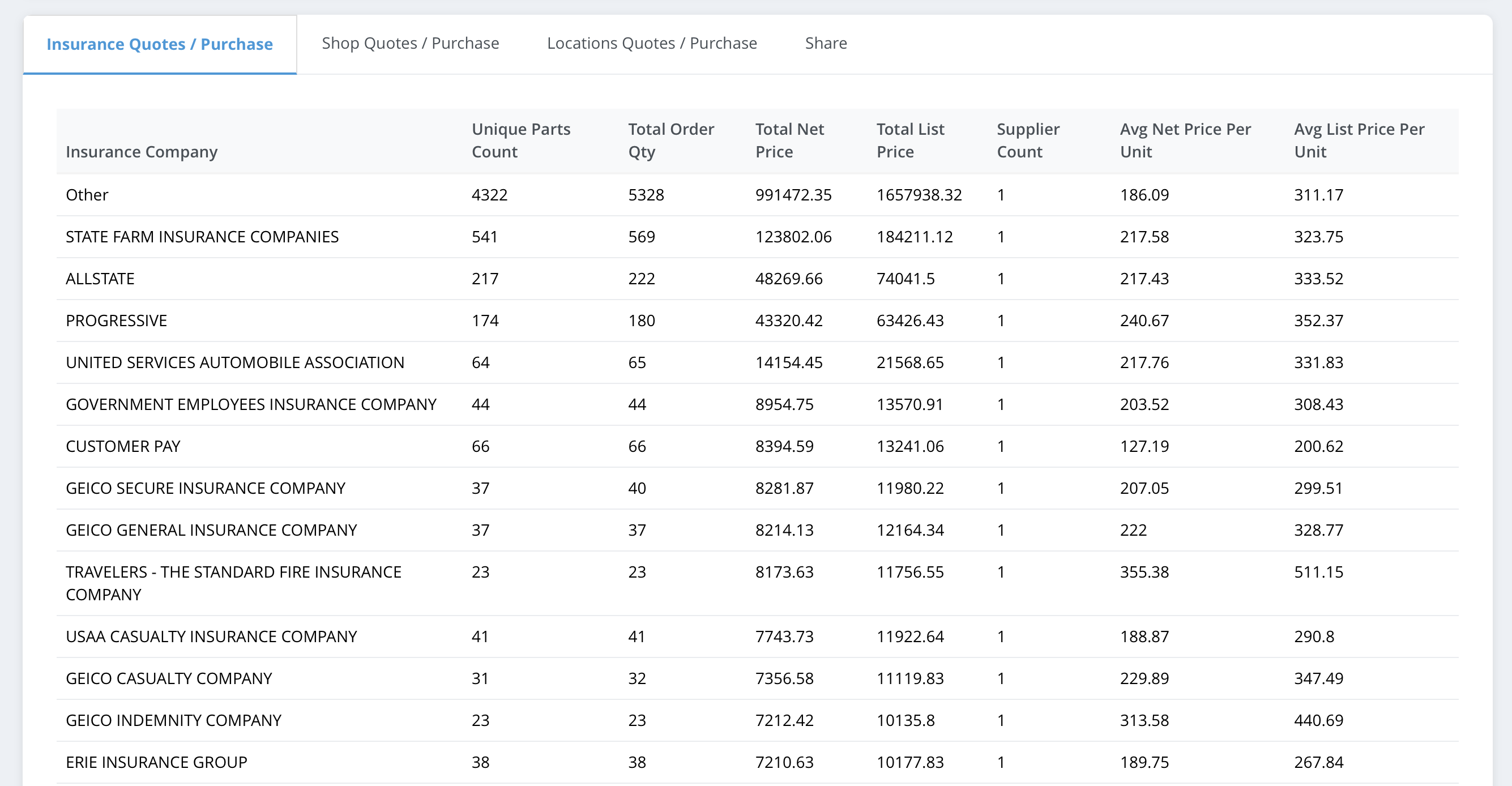Click Avg List Price Per Unit header
1512x786 pixels.
click(1358, 140)
